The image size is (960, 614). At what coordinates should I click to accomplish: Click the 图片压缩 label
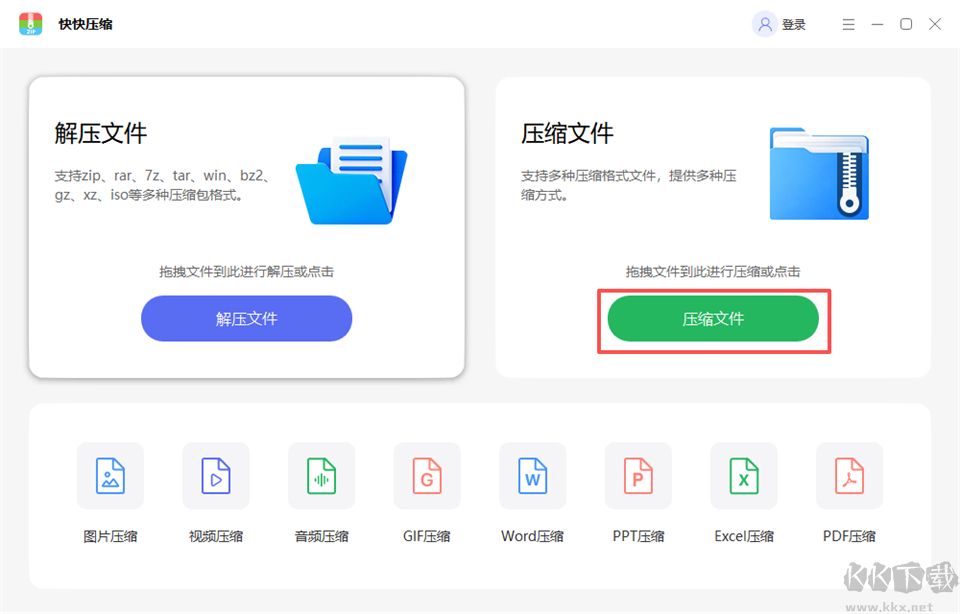pos(110,536)
